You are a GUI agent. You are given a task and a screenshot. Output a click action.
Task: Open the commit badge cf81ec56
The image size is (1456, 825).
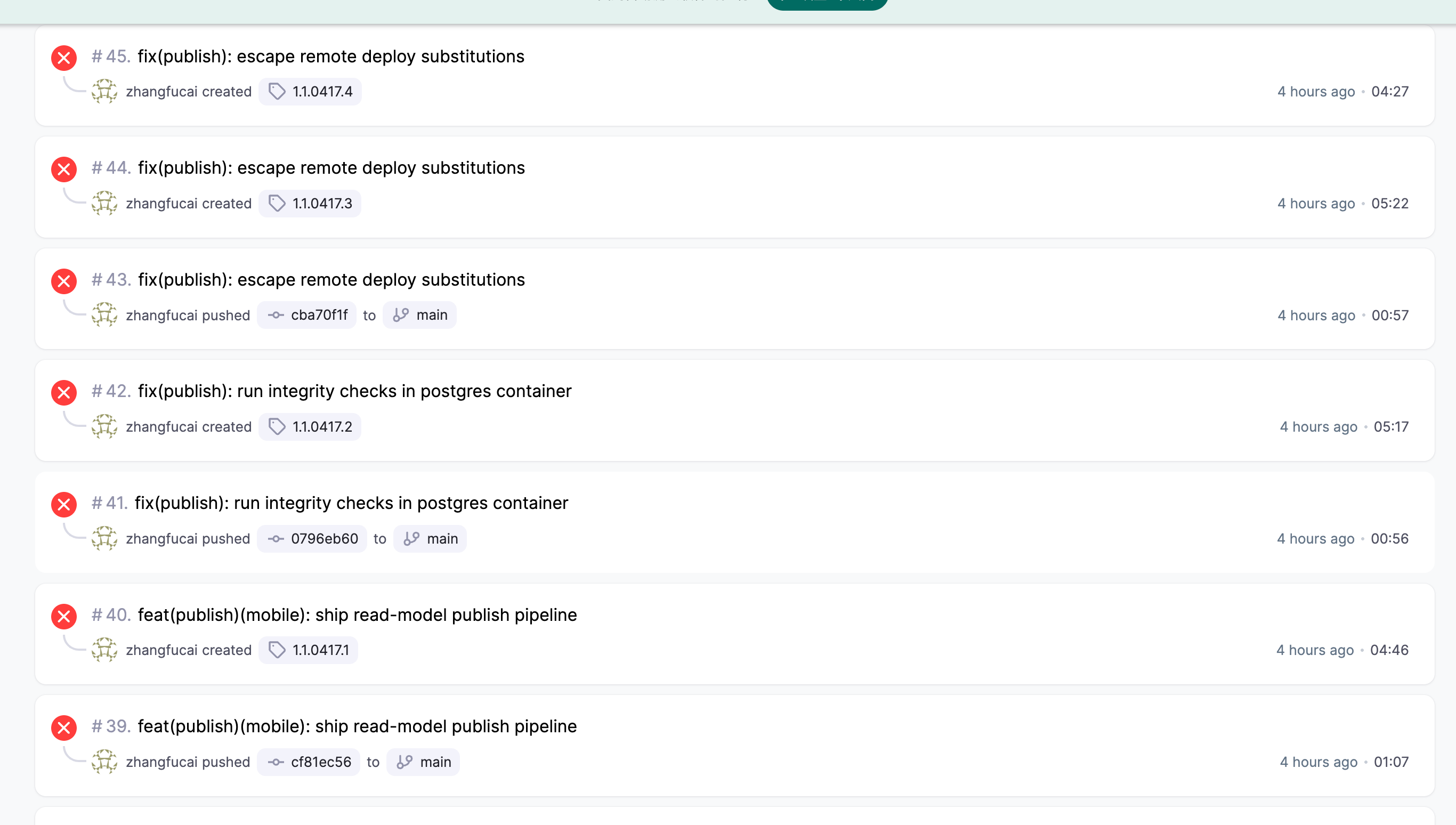point(309,762)
